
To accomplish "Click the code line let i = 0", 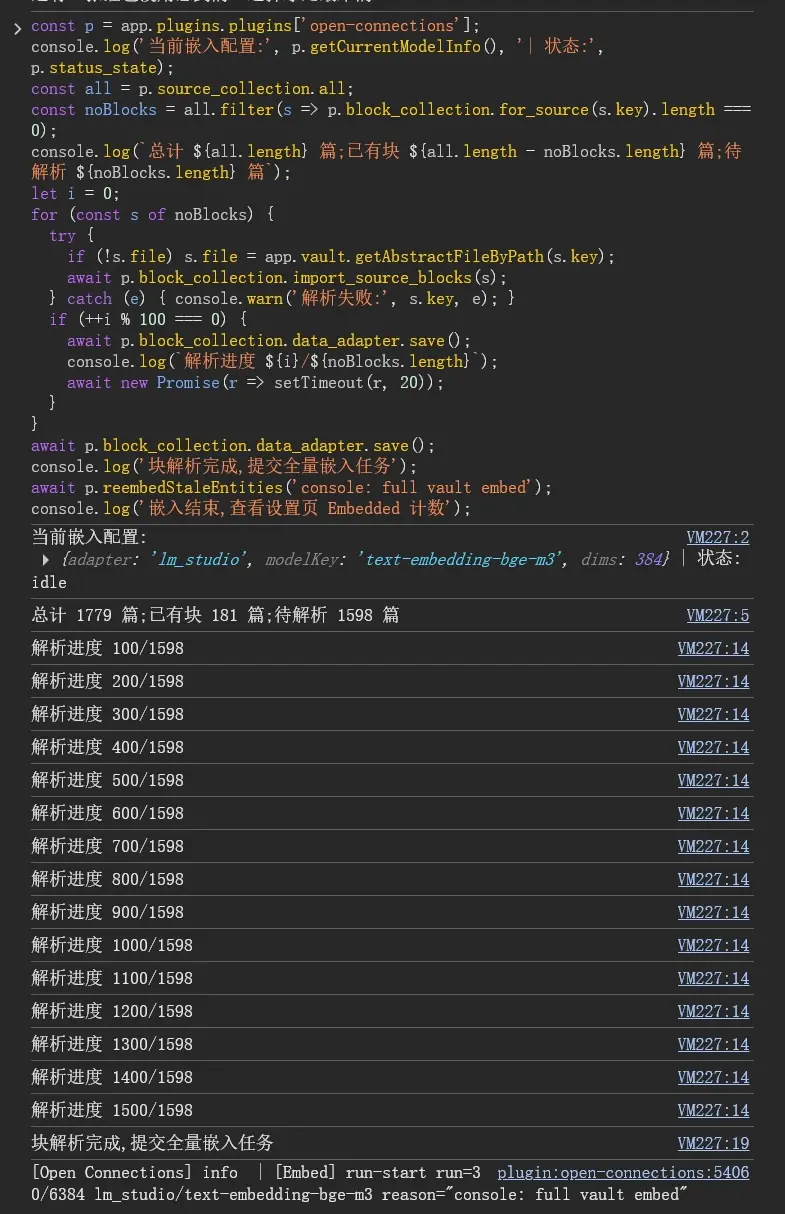I will click(75, 194).
